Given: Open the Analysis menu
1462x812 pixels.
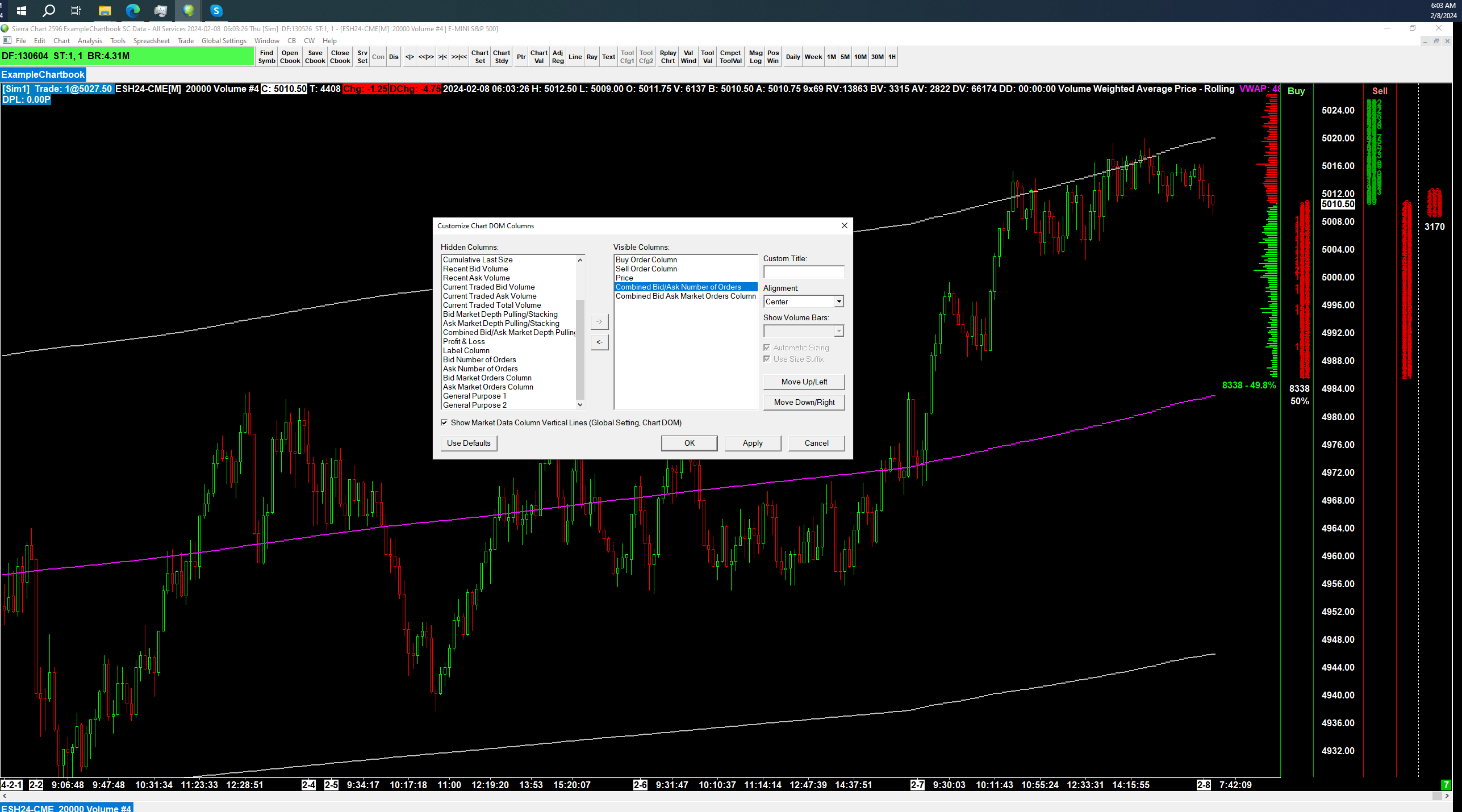Looking at the screenshot, I should pos(90,41).
